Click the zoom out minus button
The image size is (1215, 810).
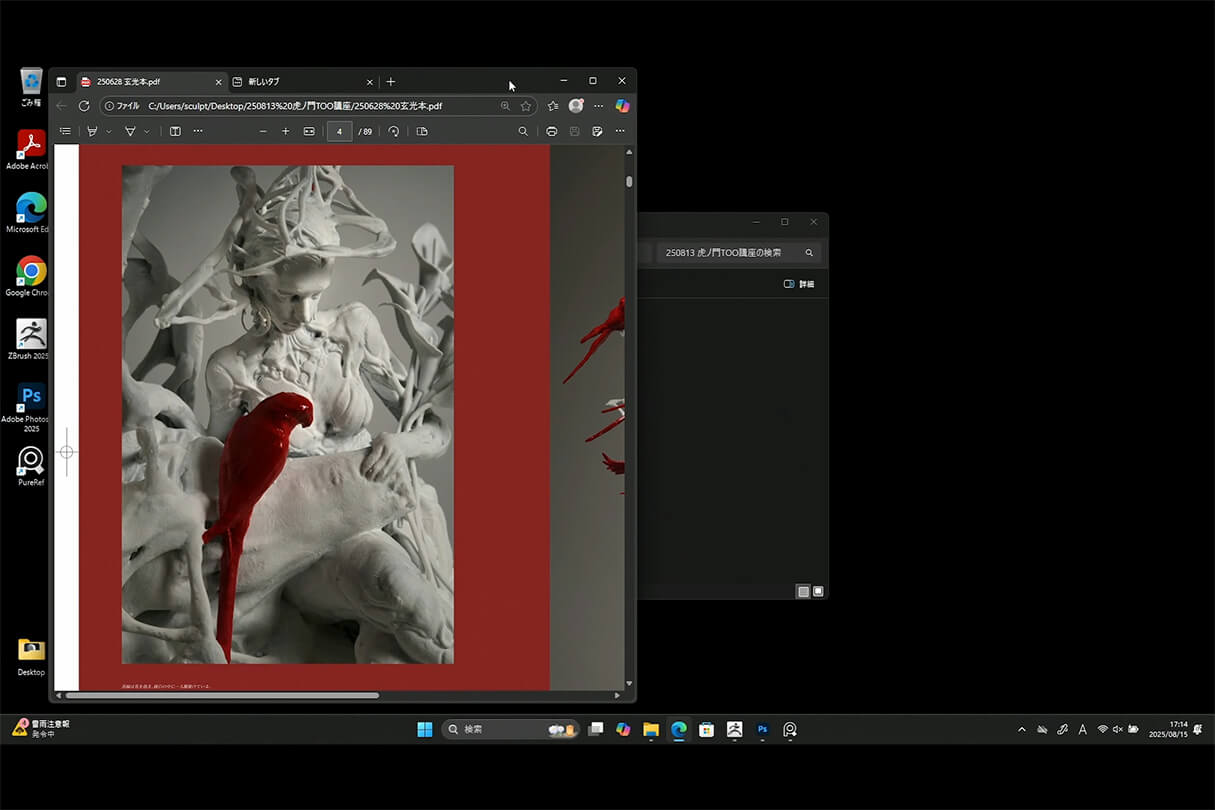click(x=263, y=131)
